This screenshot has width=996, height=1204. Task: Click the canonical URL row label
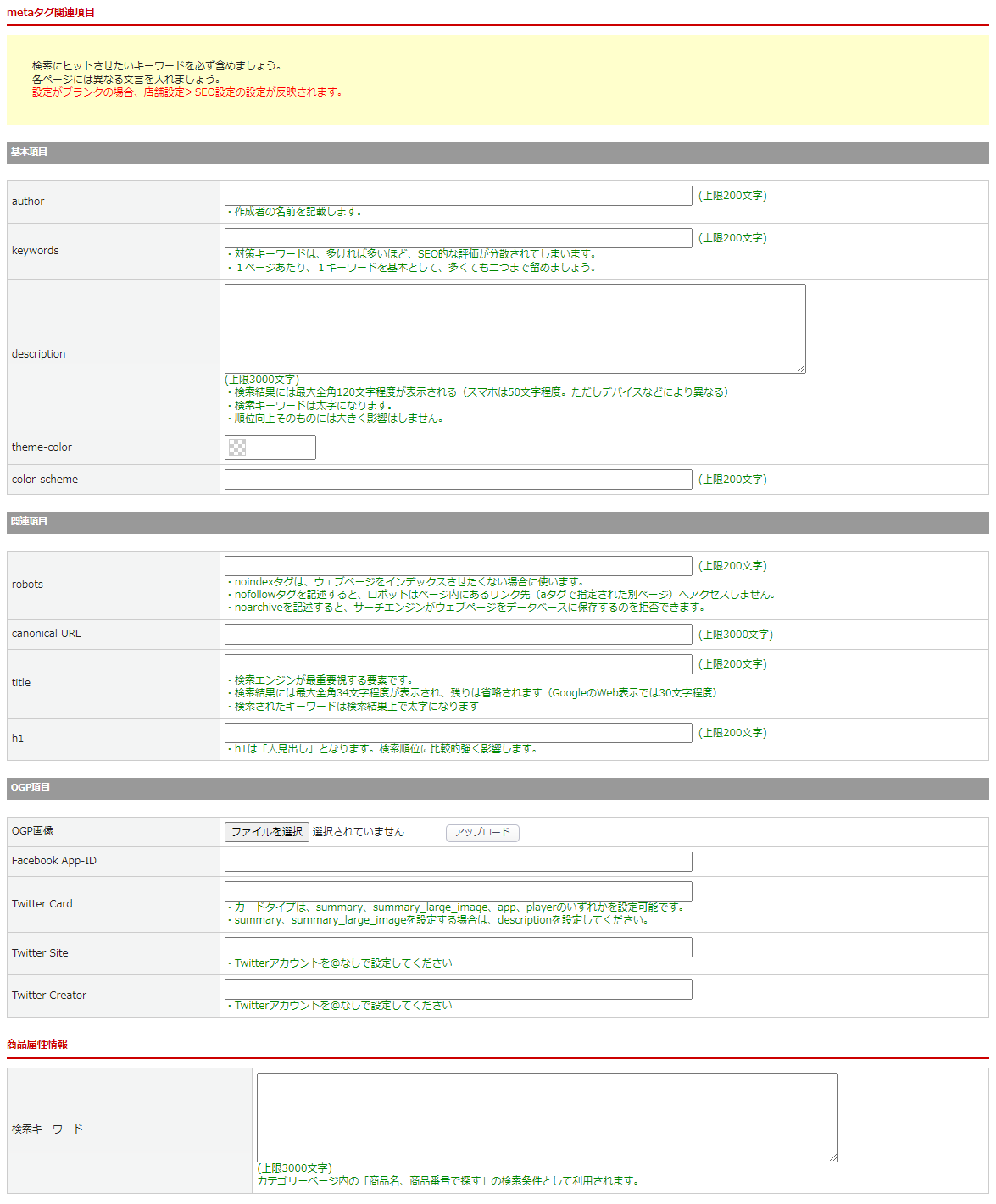coord(47,634)
